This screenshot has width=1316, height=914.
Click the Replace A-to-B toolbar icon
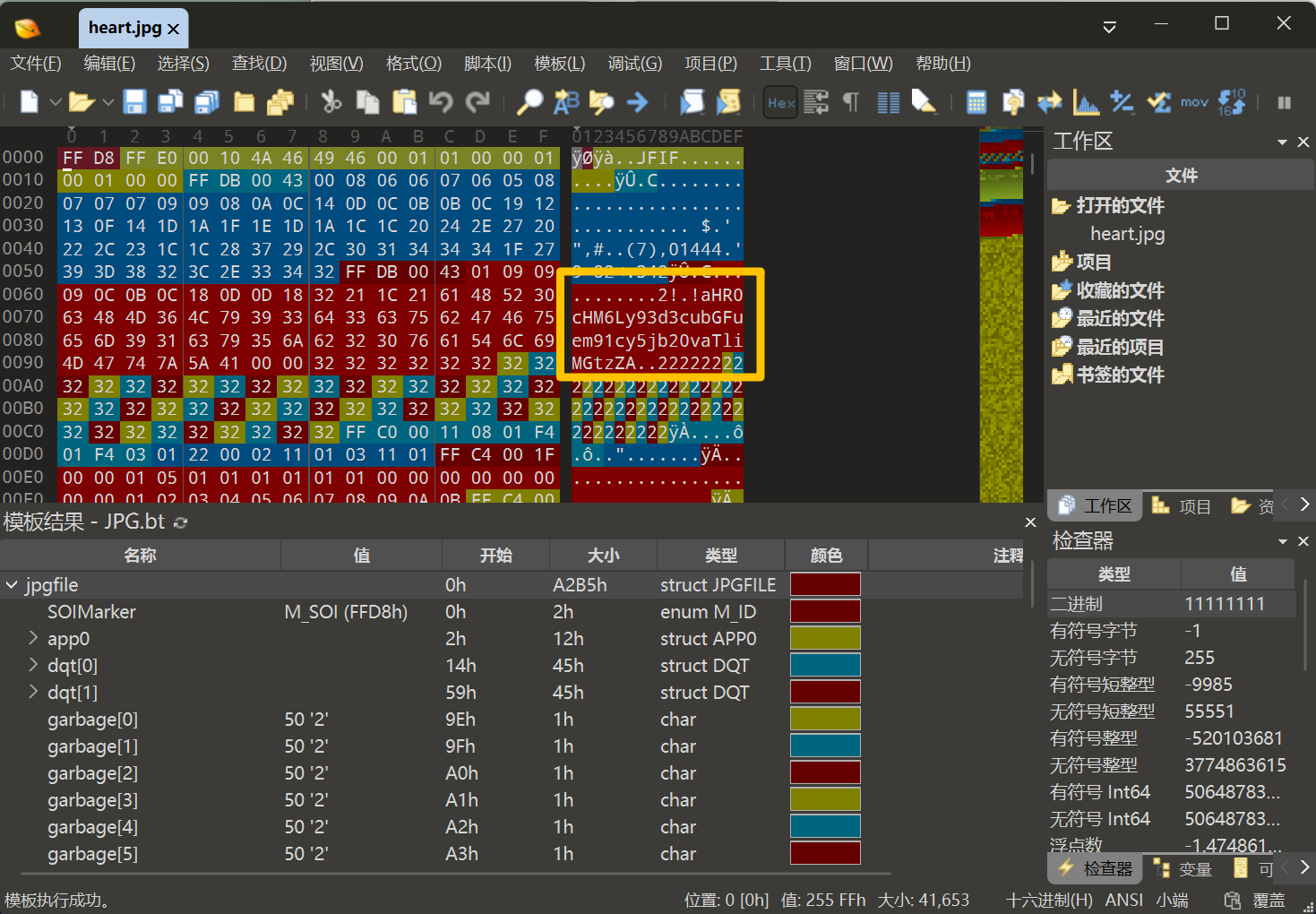pos(566,102)
